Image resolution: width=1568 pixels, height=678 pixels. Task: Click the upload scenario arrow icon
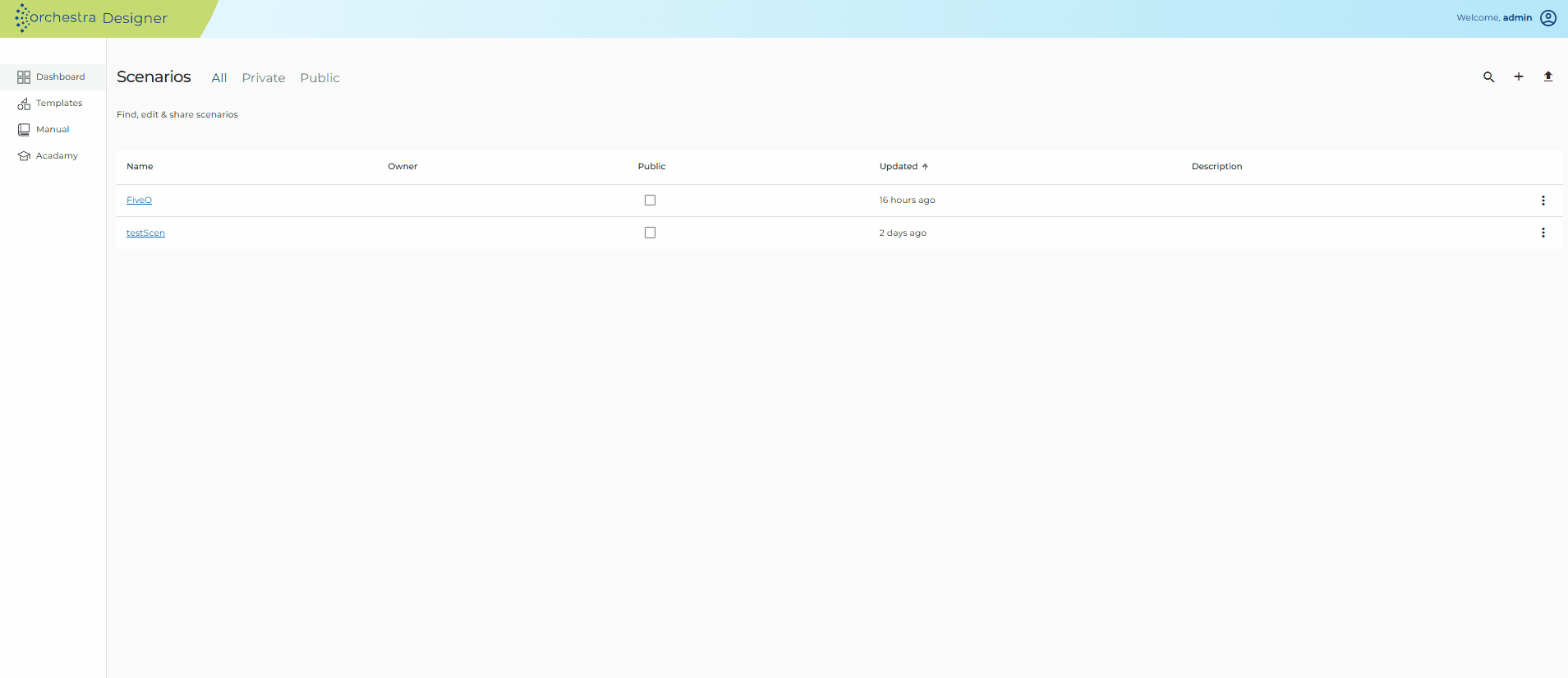pos(1548,76)
